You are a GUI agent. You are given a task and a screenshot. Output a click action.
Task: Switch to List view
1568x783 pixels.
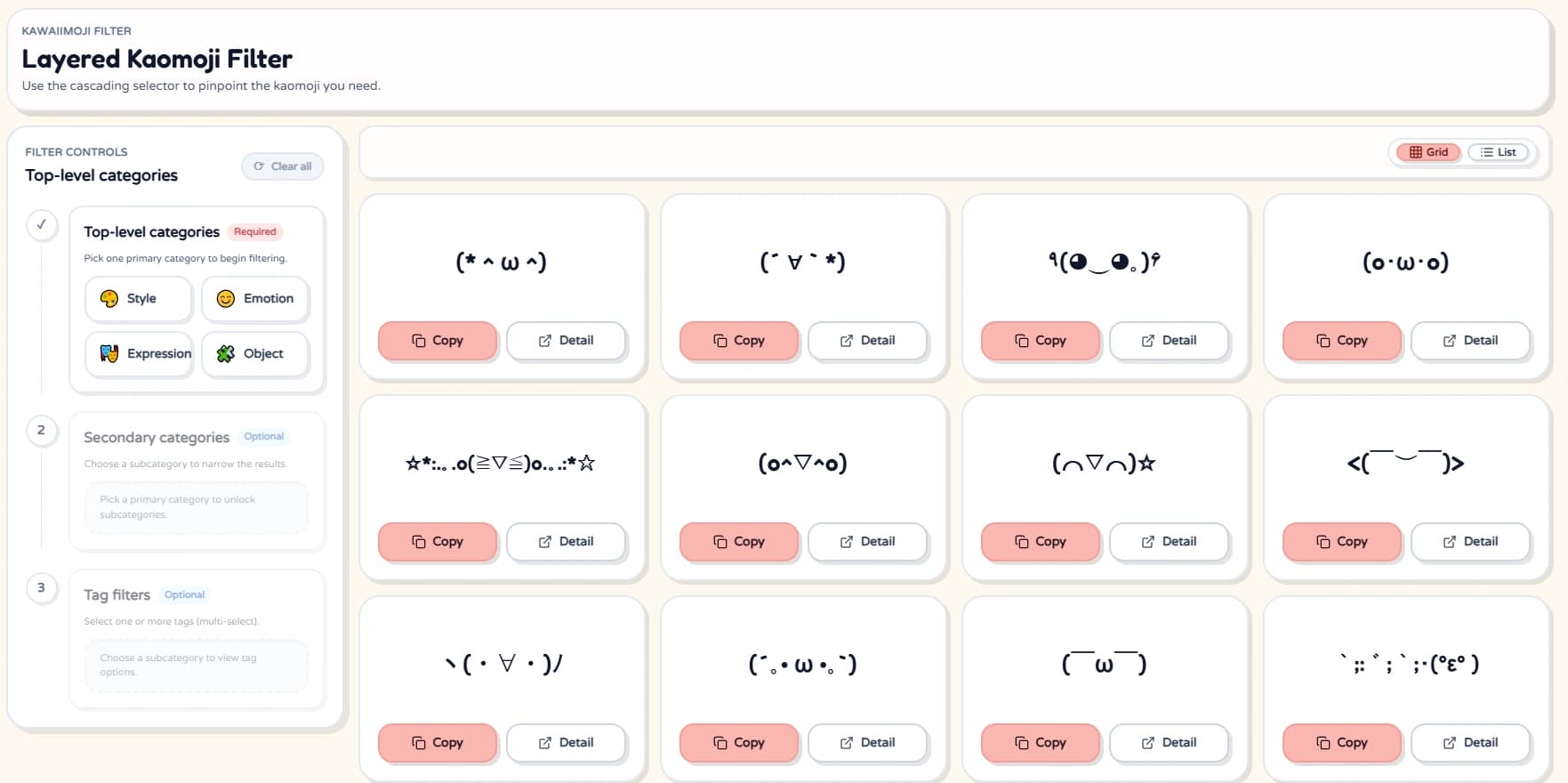point(1498,152)
